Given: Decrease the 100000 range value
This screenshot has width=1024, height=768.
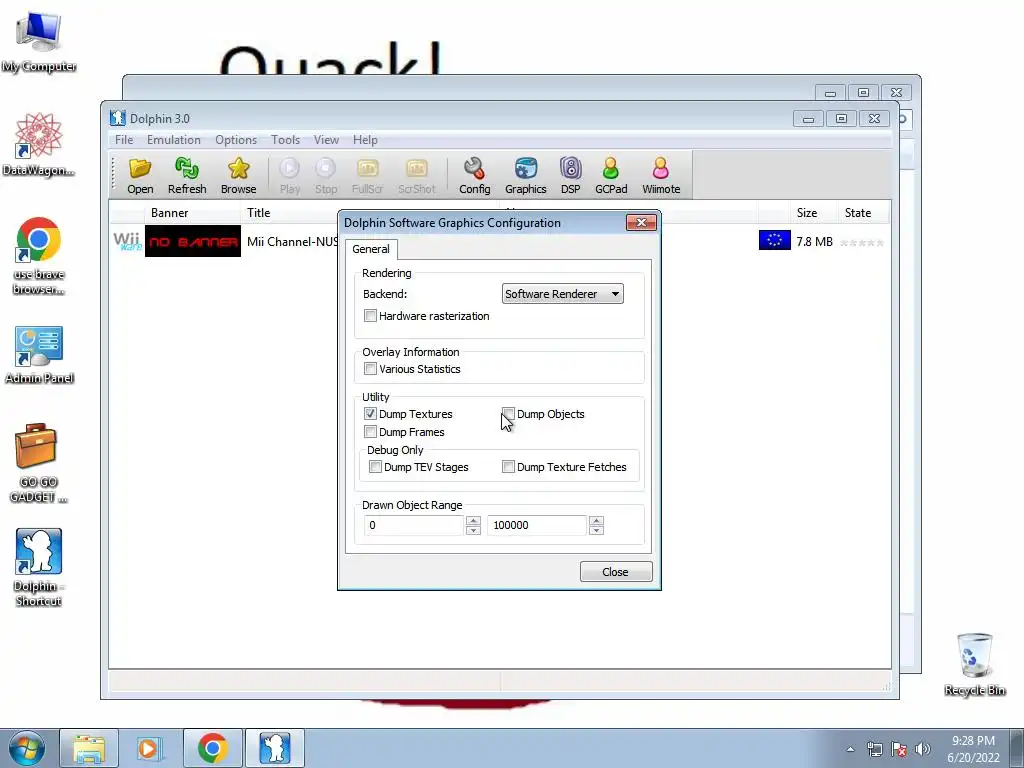Looking at the screenshot, I should pyautogui.click(x=596, y=530).
